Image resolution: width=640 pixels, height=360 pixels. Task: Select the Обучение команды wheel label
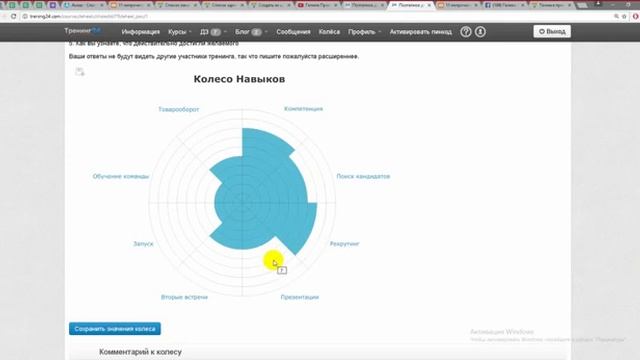pyautogui.click(x=121, y=176)
